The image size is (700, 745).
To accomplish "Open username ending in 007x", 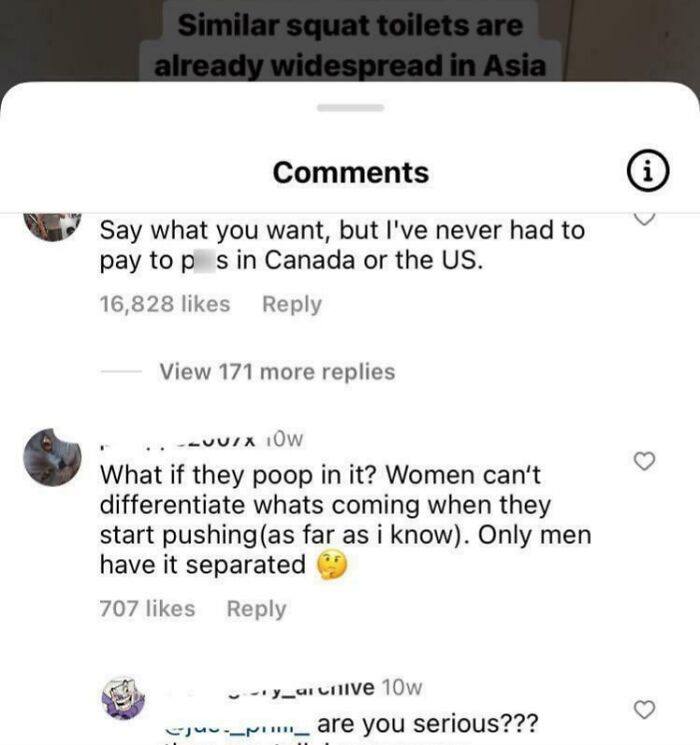I will (179, 440).
